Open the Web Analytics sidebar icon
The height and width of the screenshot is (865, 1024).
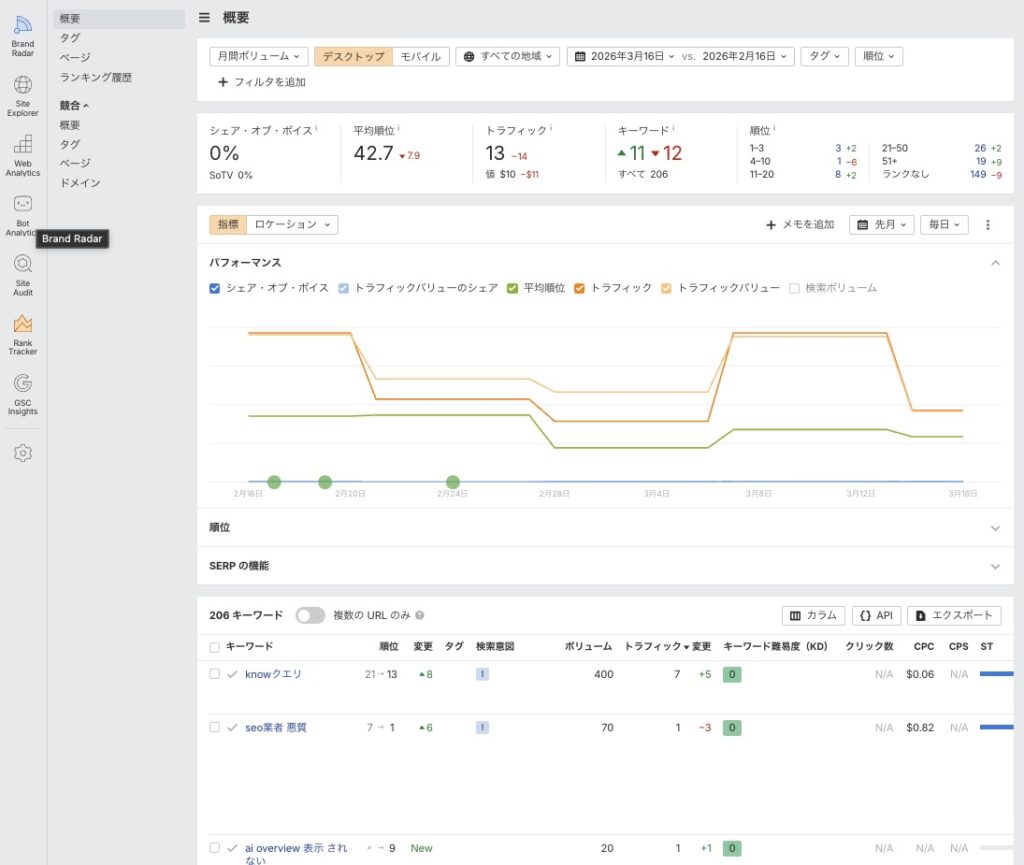(22, 153)
